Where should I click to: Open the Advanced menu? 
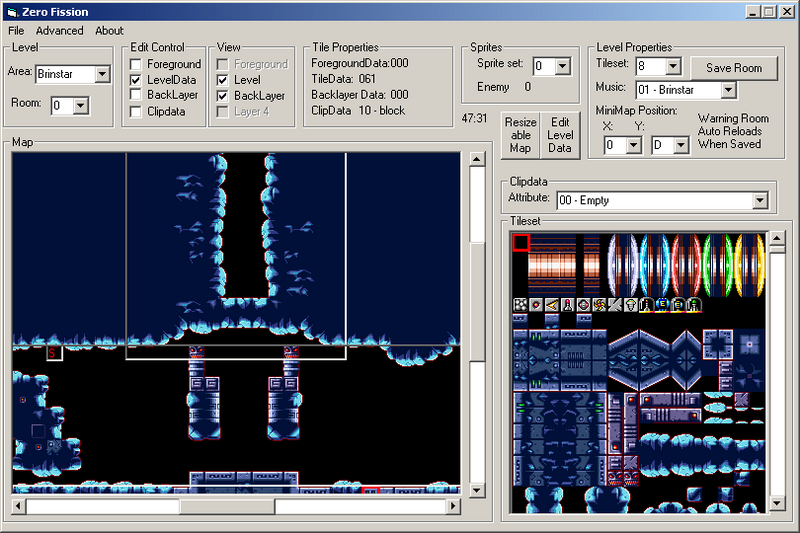60,31
